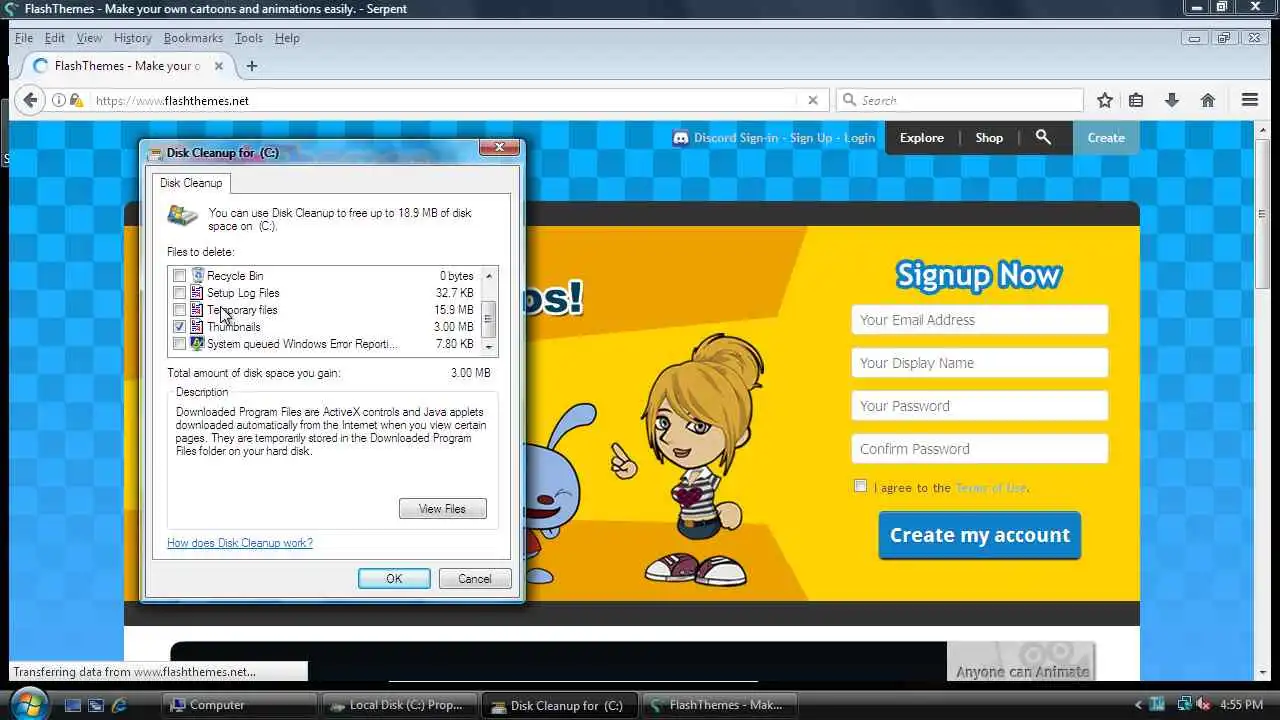Open the browser hamburger menu
This screenshot has height=720, width=1280.
click(1250, 100)
